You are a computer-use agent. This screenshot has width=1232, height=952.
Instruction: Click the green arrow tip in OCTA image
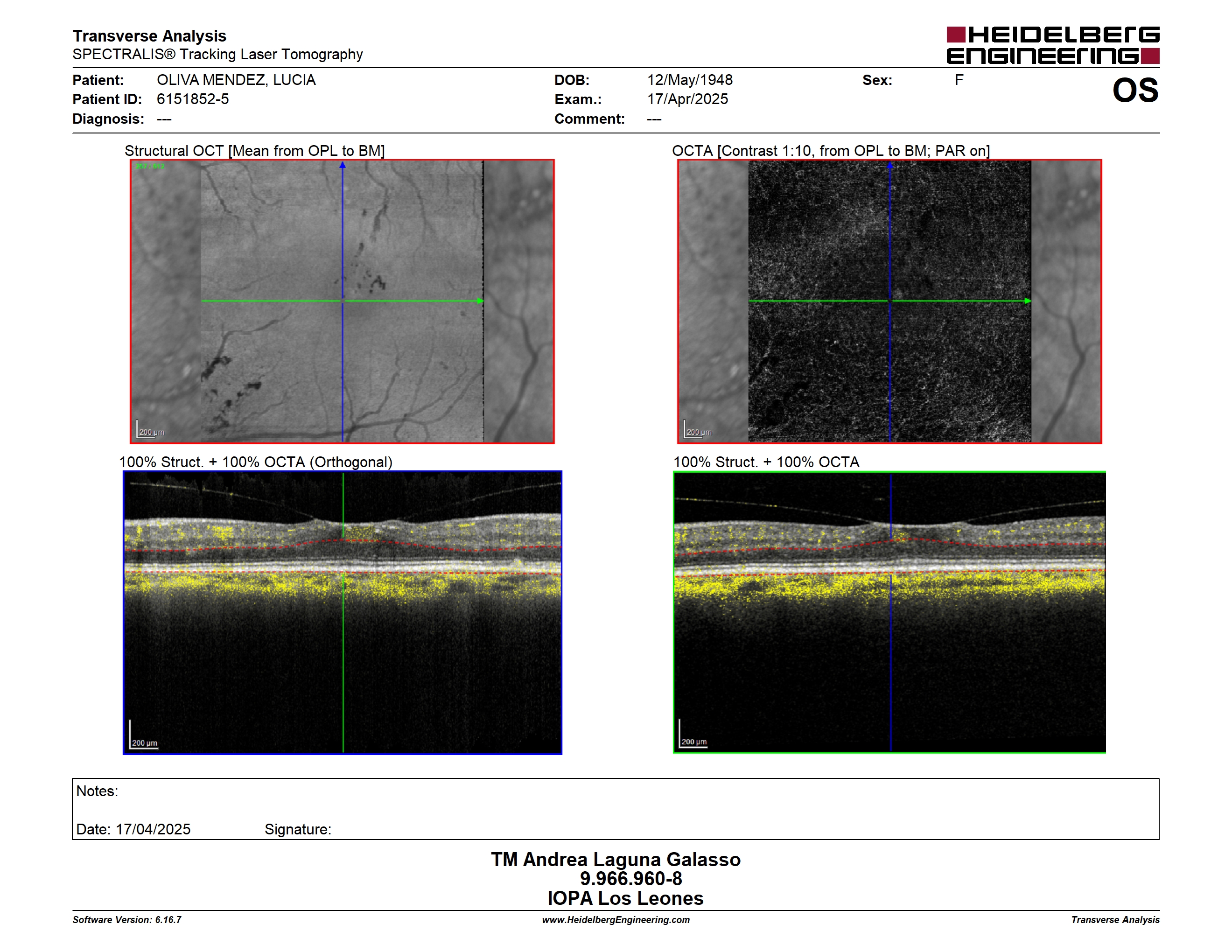point(1028,301)
